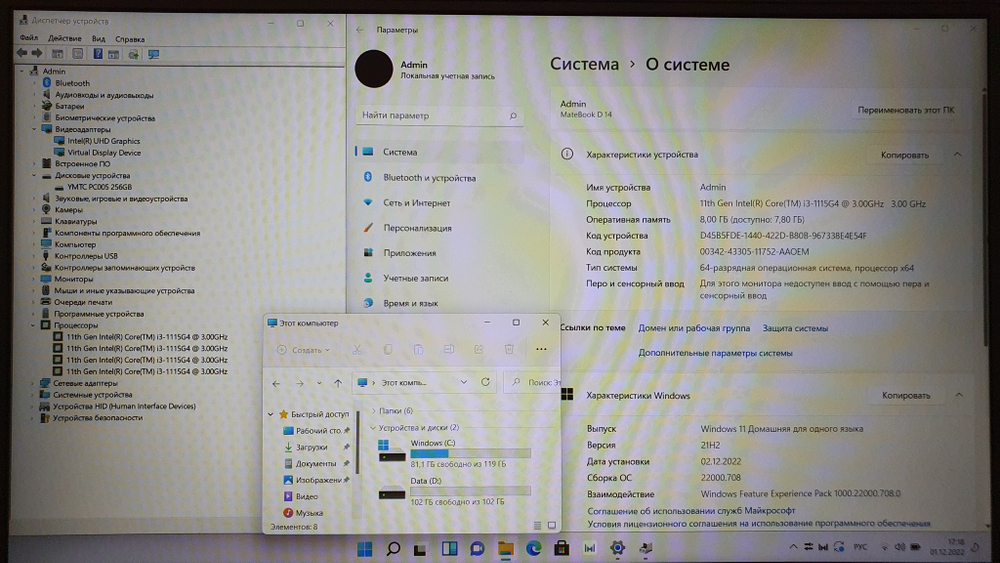Copy device characteristics with Копировать
The width and height of the screenshot is (1000, 563).
[x=904, y=155]
